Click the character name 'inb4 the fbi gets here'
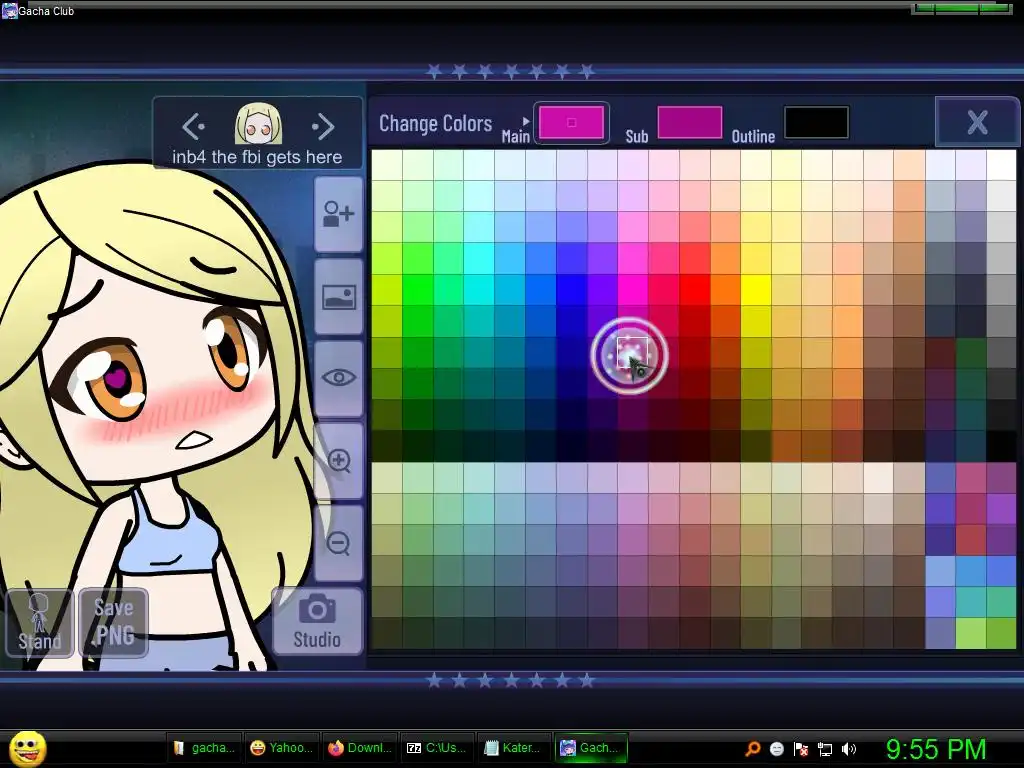Viewport: 1024px width, 768px height. pos(257,157)
